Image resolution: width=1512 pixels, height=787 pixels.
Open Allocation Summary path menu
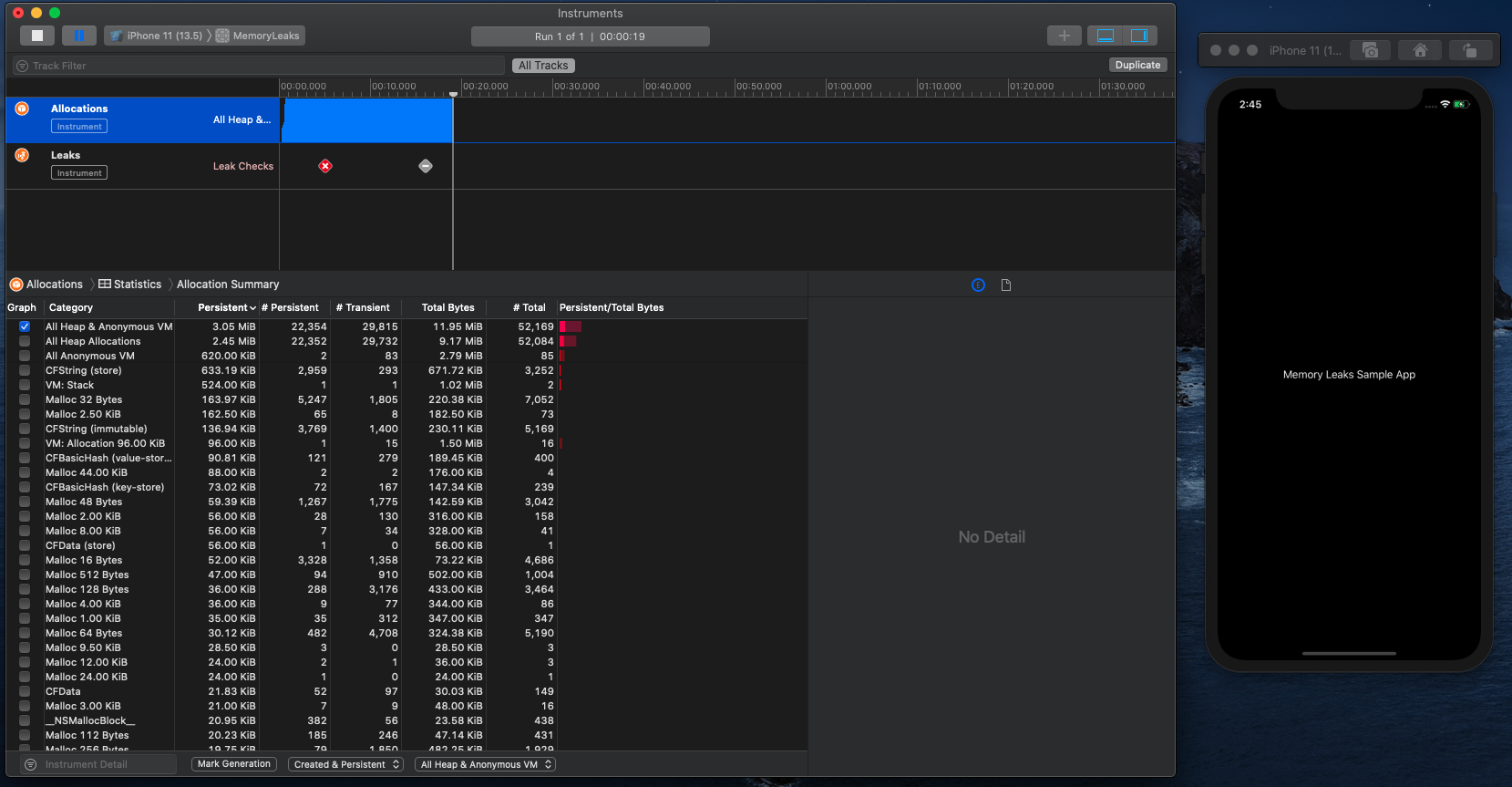(x=228, y=285)
